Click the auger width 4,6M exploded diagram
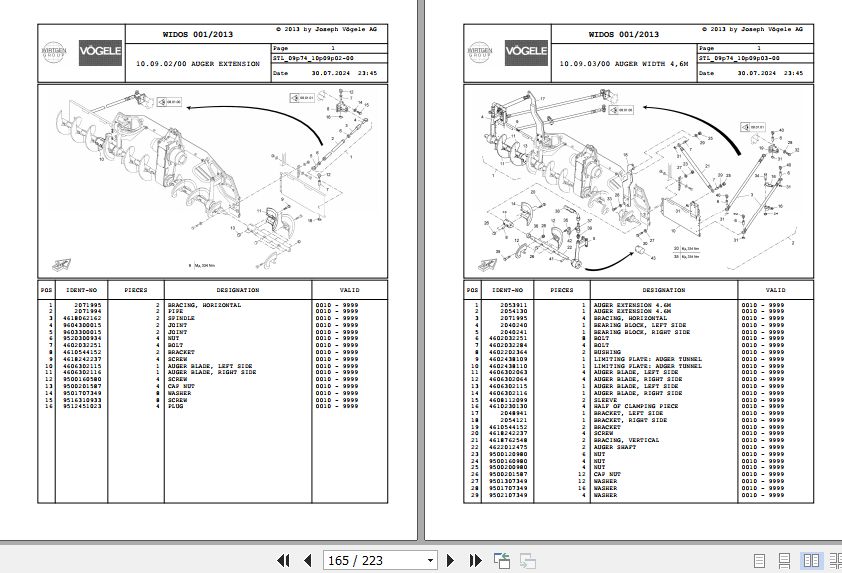This screenshot has width=842, height=573. [638, 181]
